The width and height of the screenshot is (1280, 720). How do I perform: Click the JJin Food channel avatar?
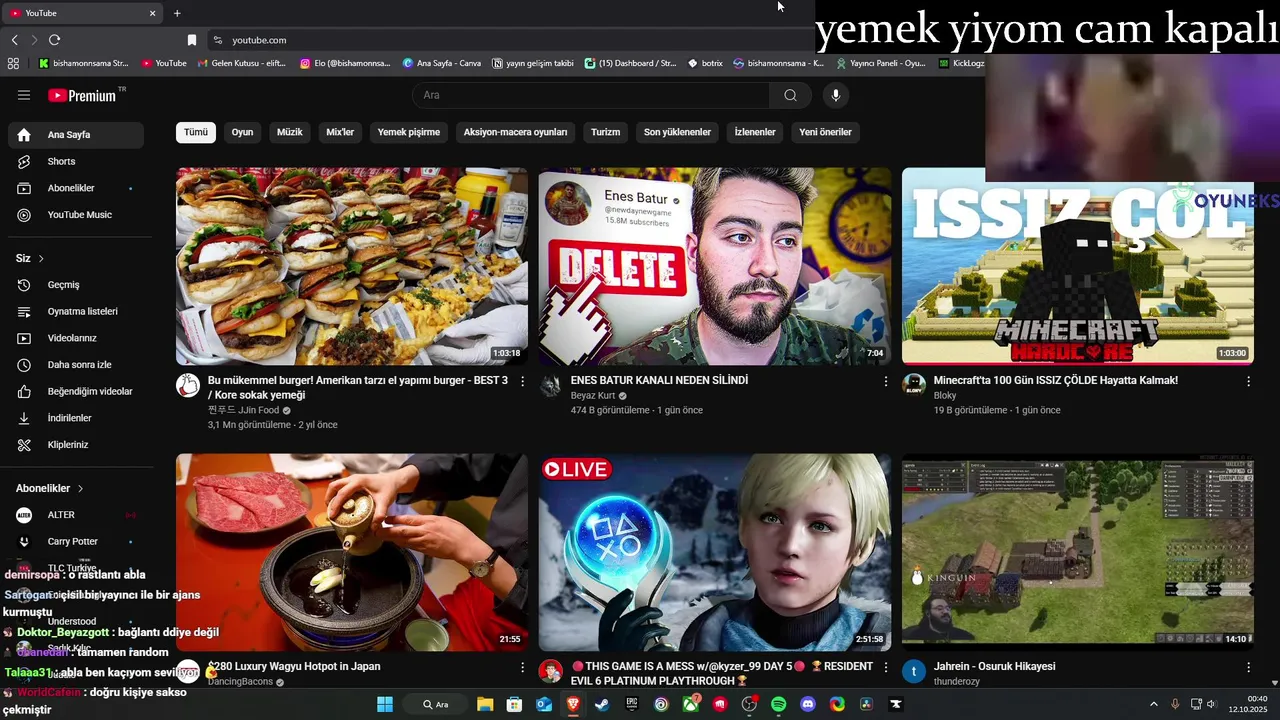(x=188, y=386)
